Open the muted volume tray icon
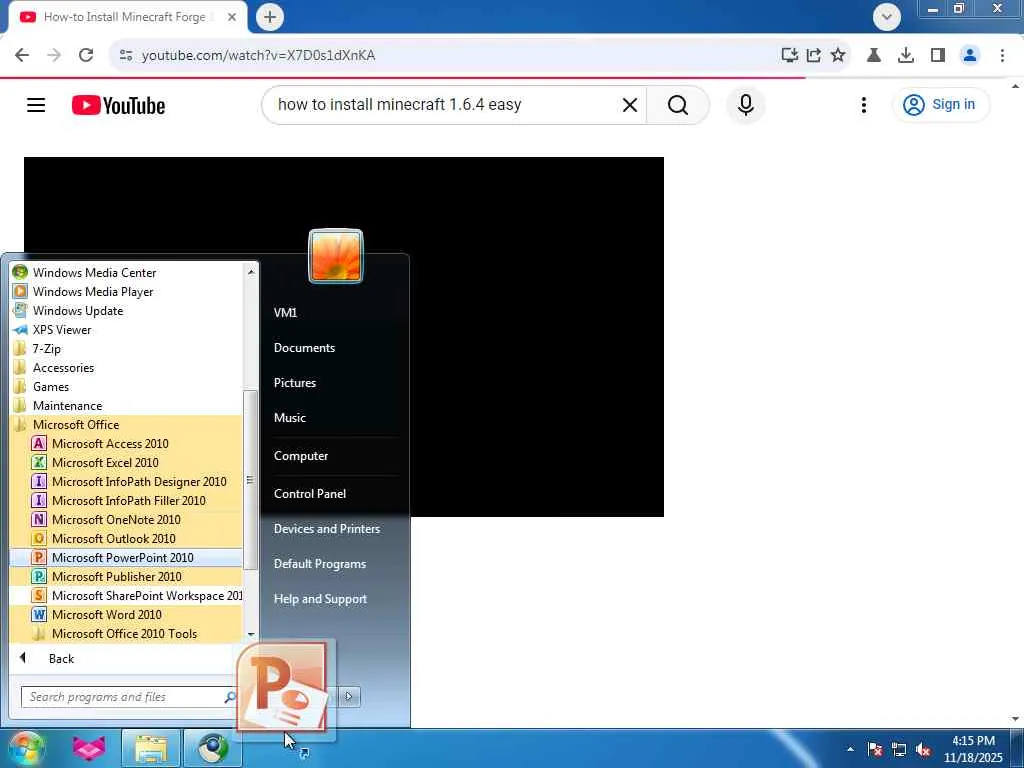This screenshot has width=1024, height=768. (923, 749)
